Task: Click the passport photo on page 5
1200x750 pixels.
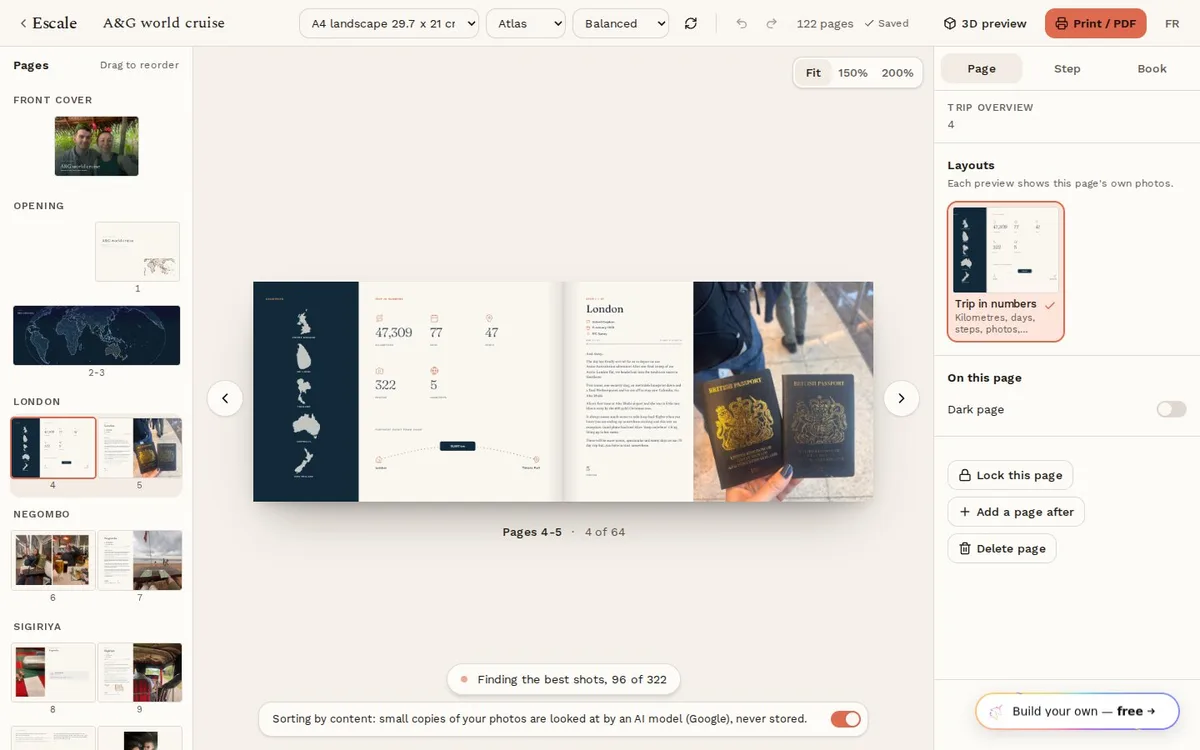Action: click(783, 391)
